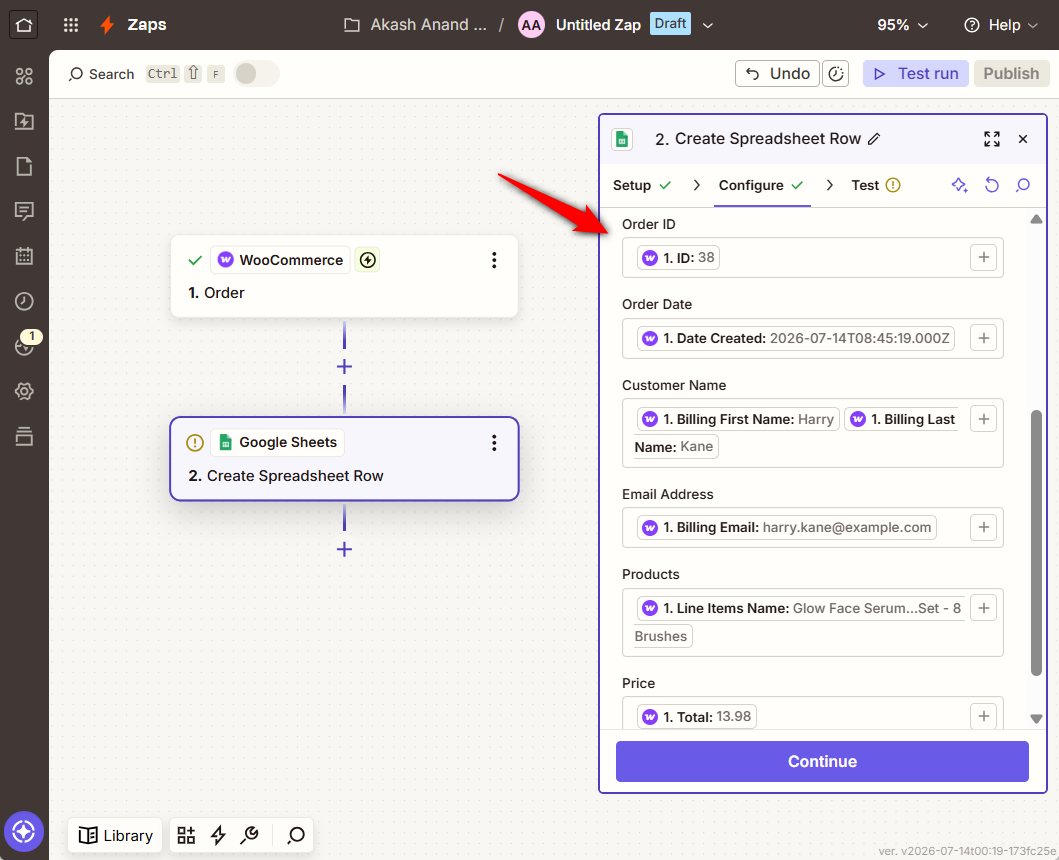Click the Order ID input field
Viewport: 1059px width, 860px height.
[812, 257]
